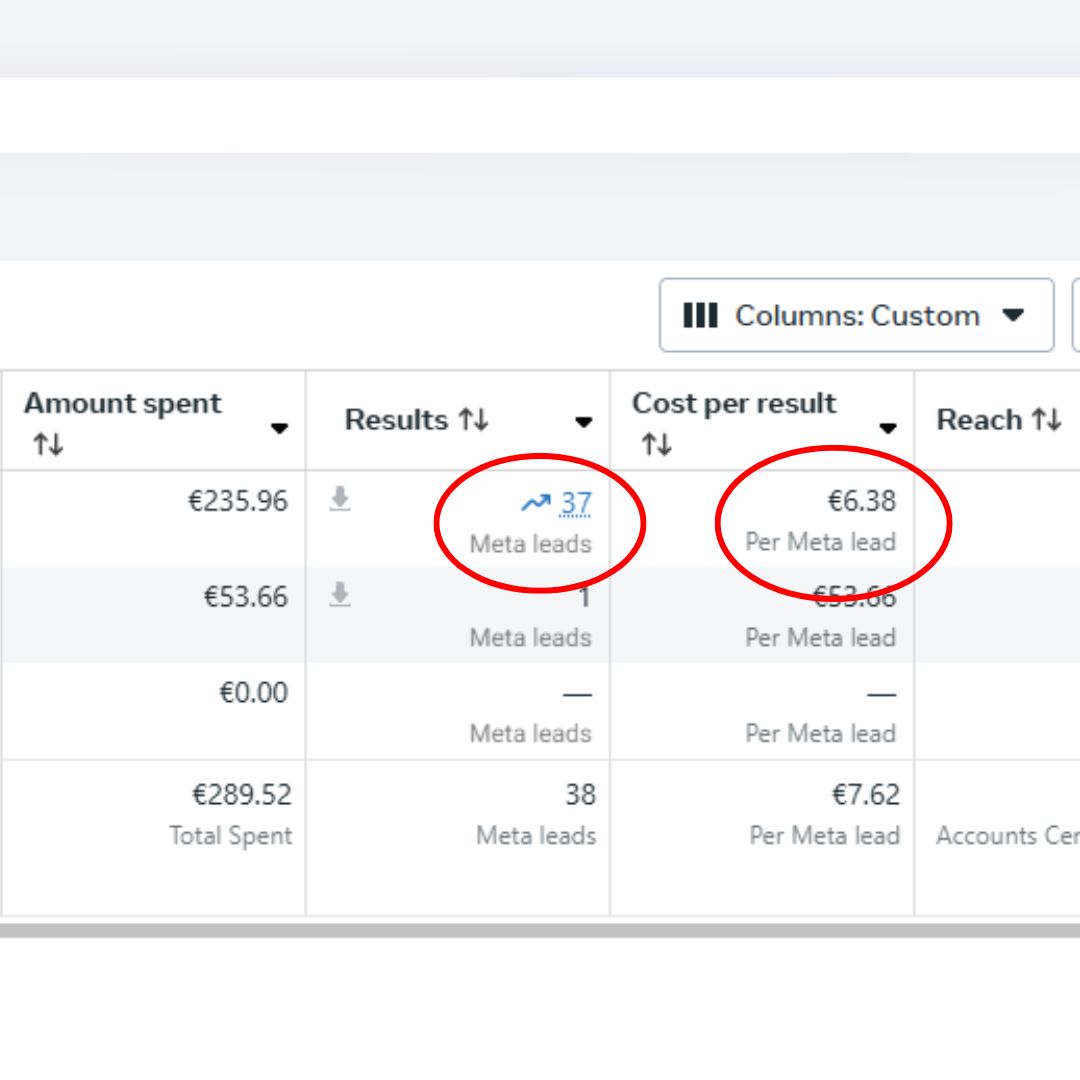
Task: Open the Columns: Custom dropdown caret
Action: 1013,316
